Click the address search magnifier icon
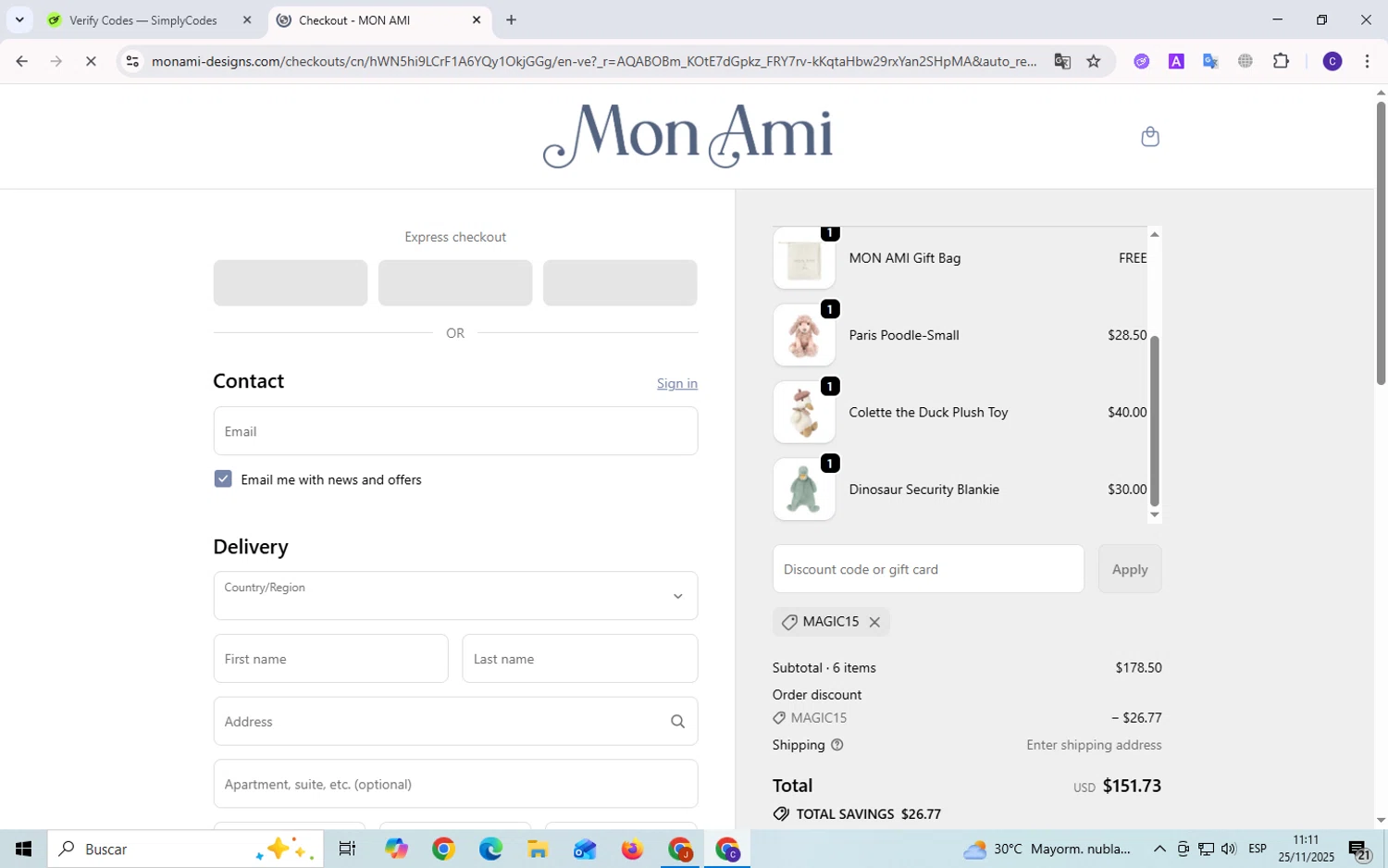Viewport: 1388px width, 868px height. click(677, 722)
